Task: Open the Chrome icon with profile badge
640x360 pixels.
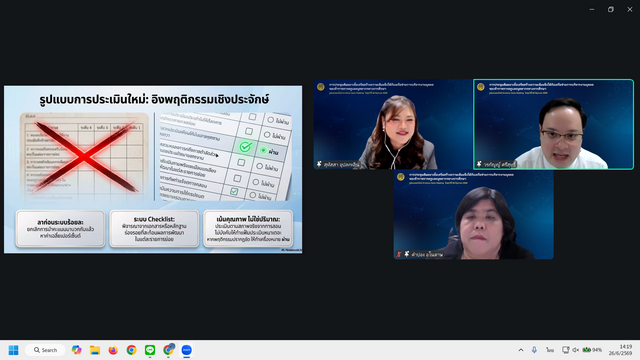Action: pos(168,350)
